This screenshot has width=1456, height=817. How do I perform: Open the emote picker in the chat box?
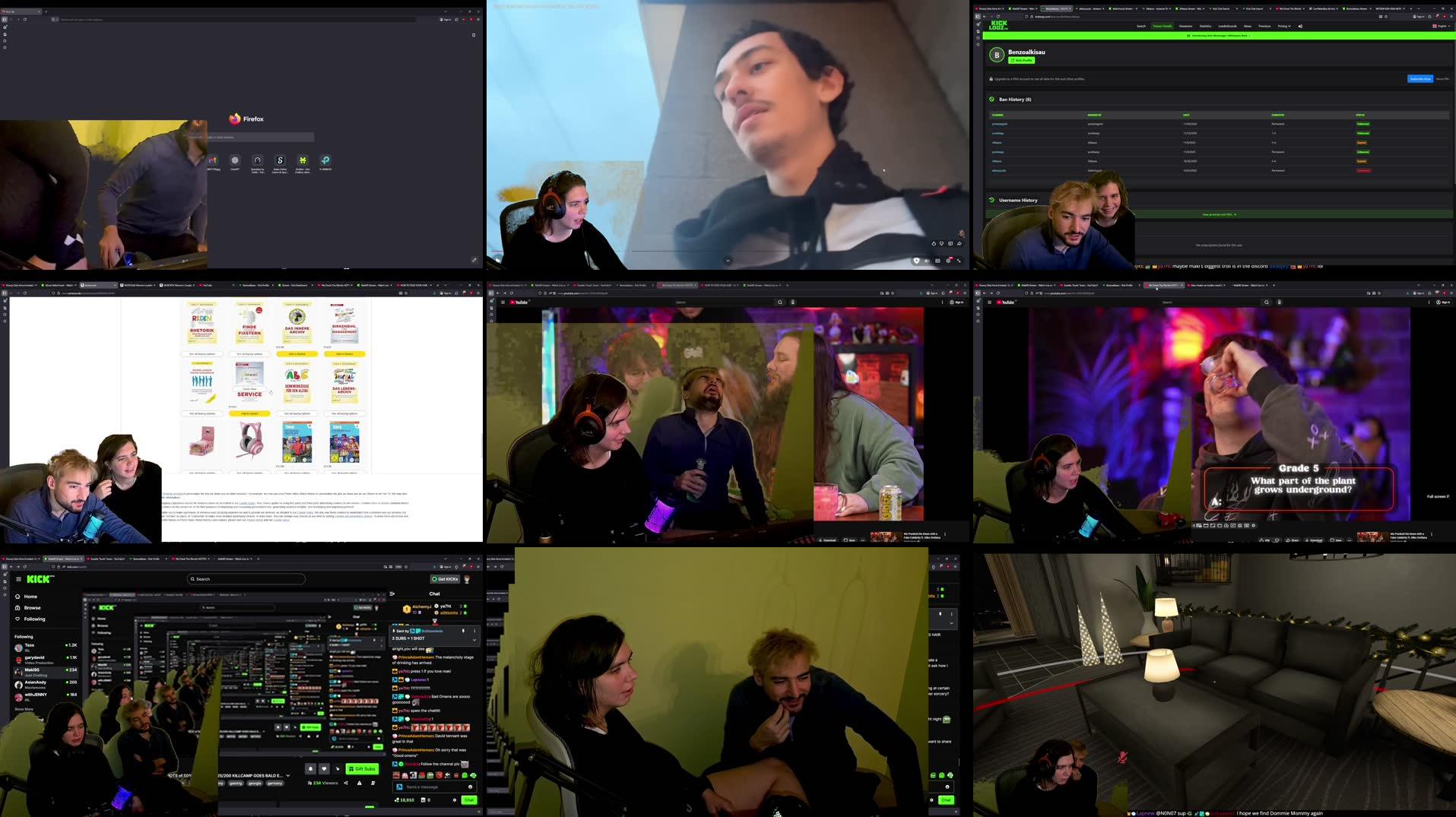coord(470,787)
